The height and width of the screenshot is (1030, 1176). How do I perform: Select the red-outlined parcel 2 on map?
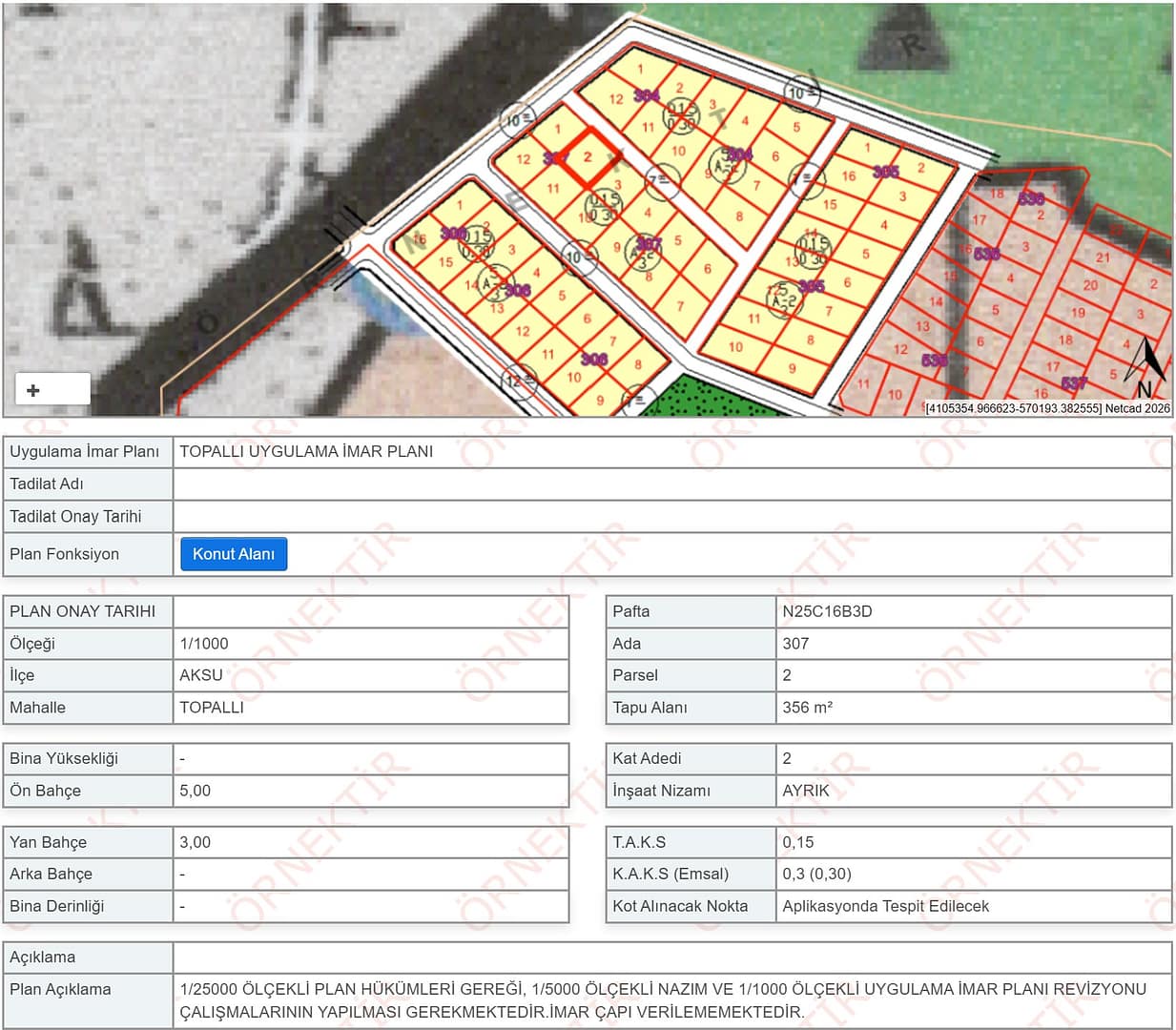click(588, 157)
